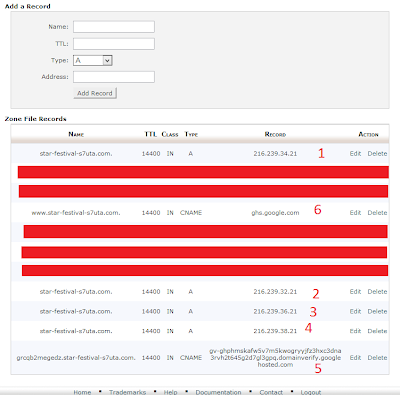Delete the ghs.google.com CNAME record

tap(377, 213)
